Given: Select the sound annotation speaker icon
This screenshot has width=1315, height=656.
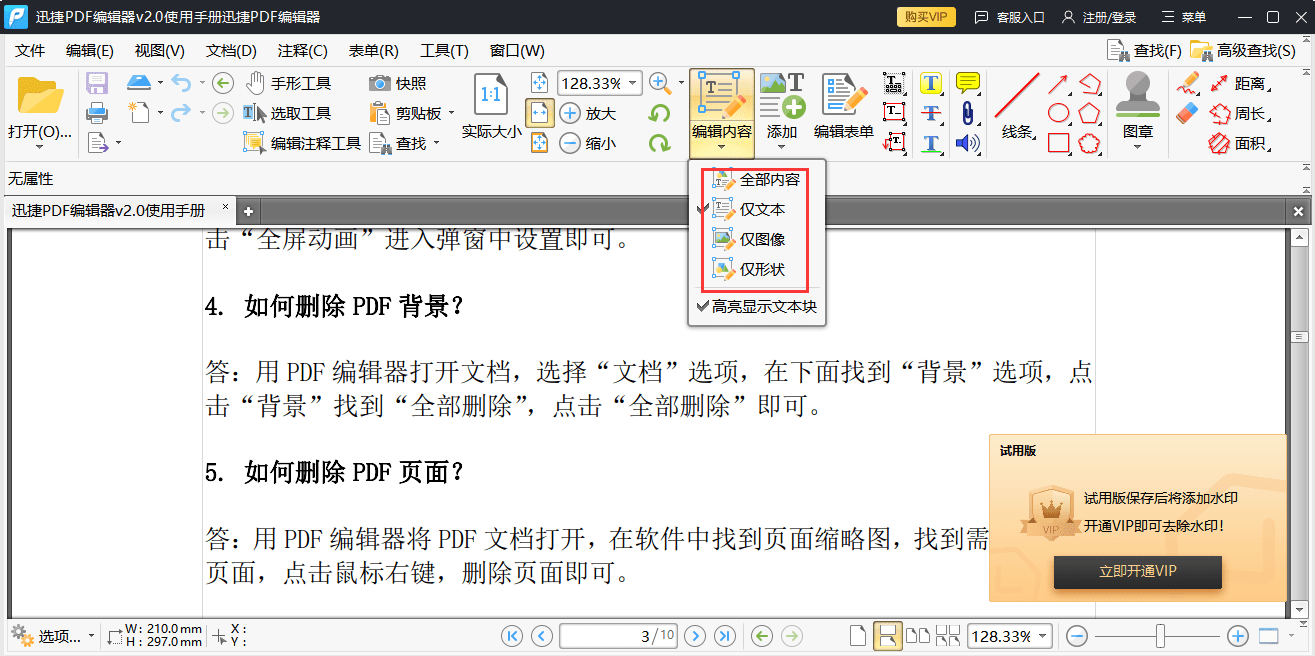Looking at the screenshot, I should pos(967,144).
